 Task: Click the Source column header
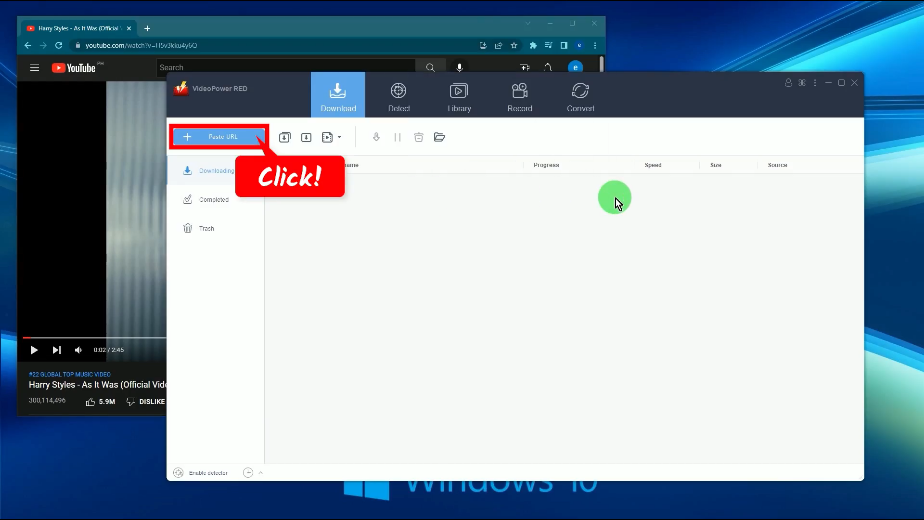point(777,165)
